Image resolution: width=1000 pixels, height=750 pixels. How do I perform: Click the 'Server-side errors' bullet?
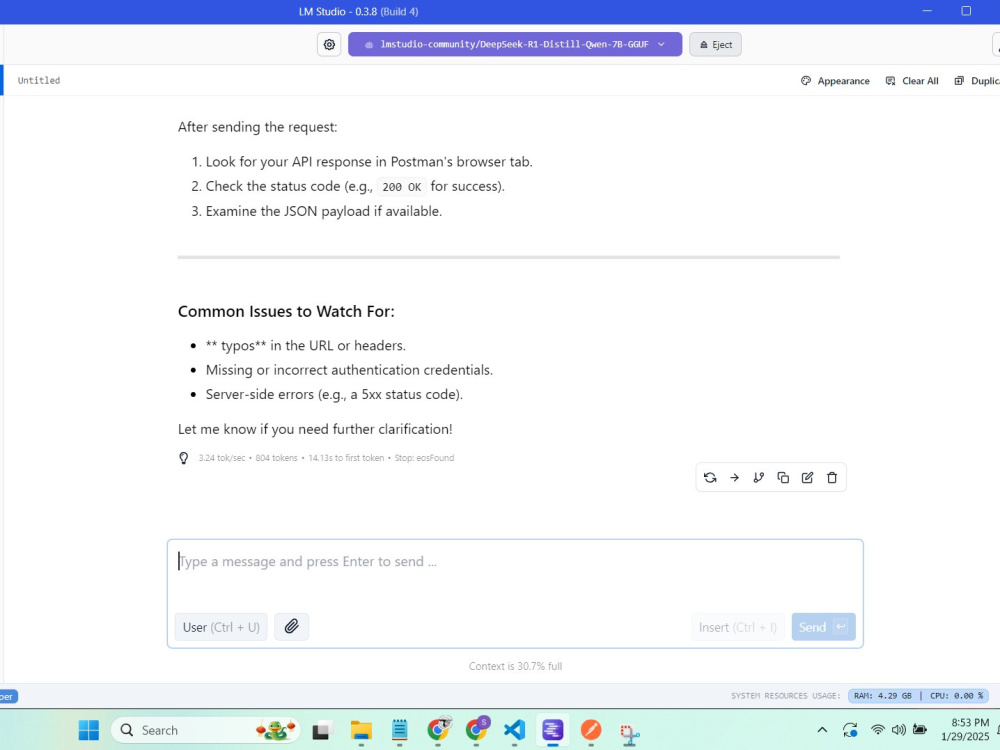pyautogui.click(x=334, y=395)
